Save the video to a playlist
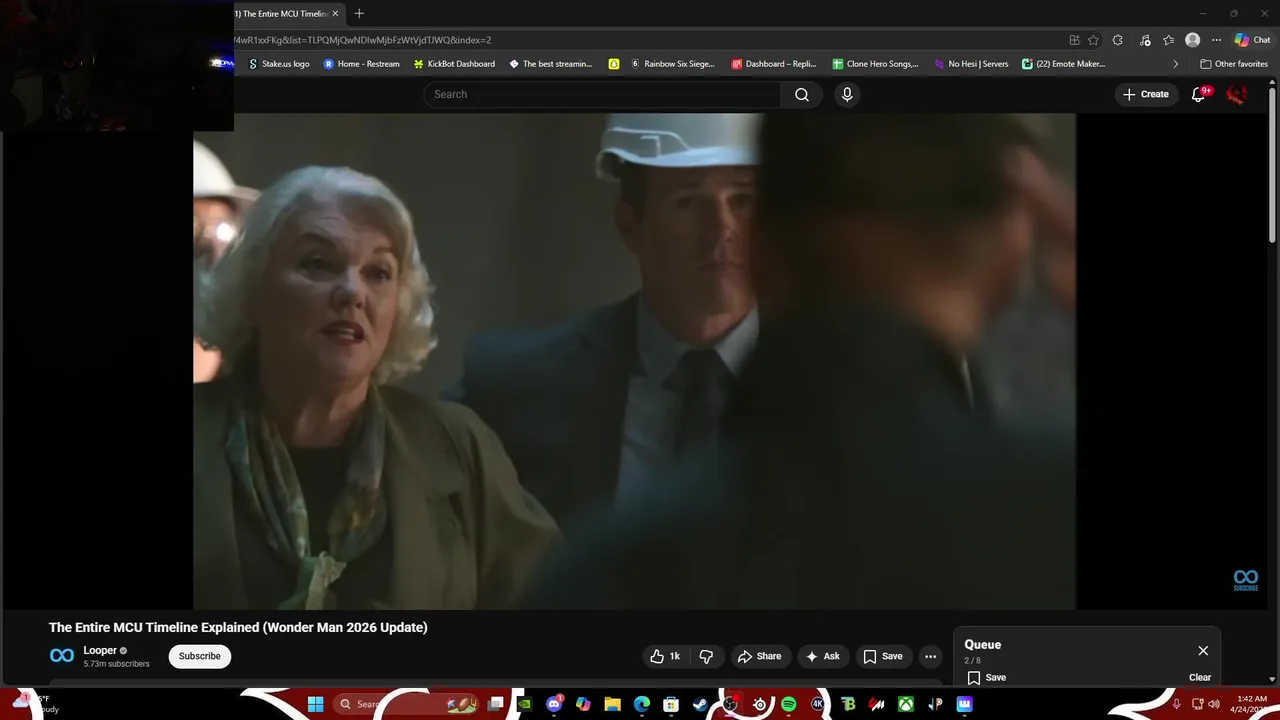Image resolution: width=1280 pixels, height=720 pixels. click(x=882, y=656)
